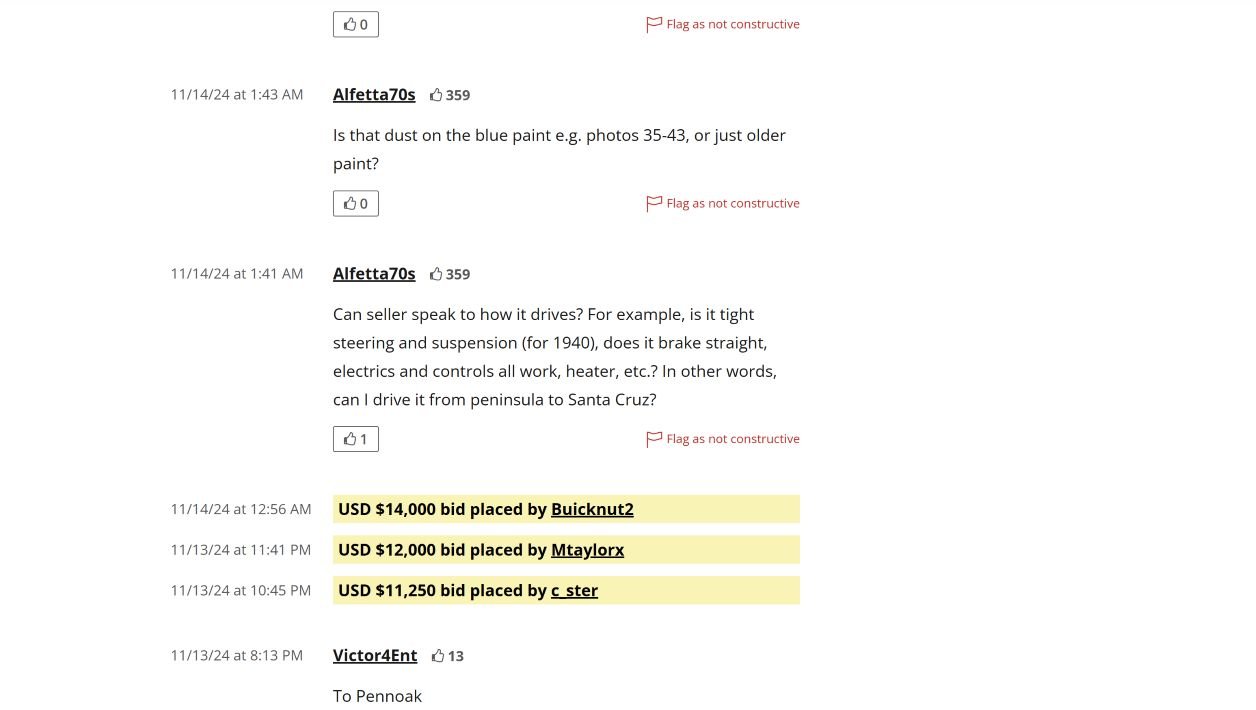1256x710 pixels.
Task: Open Alfetta70s profile from 1:43 AM comment
Action: pos(374,95)
